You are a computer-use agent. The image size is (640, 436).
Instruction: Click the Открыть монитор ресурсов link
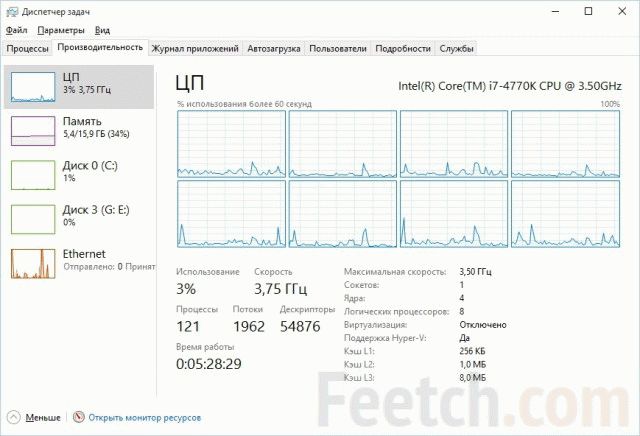pos(144,418)
